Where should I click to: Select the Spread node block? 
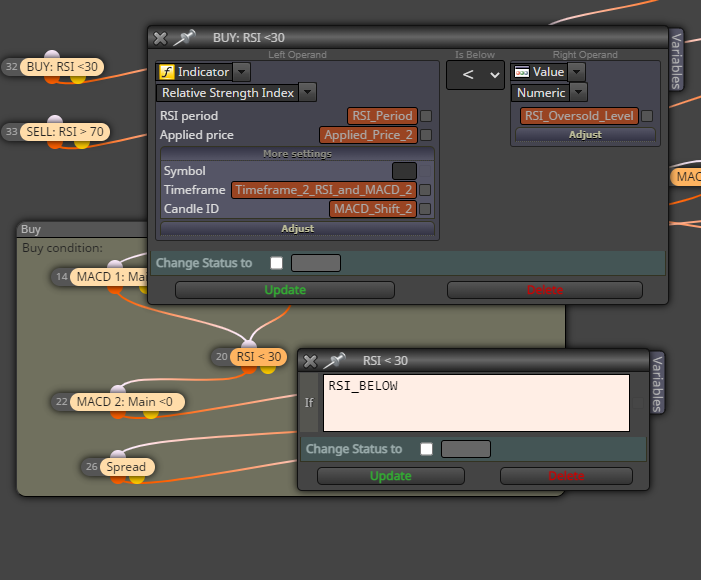(x=126, y=467)
